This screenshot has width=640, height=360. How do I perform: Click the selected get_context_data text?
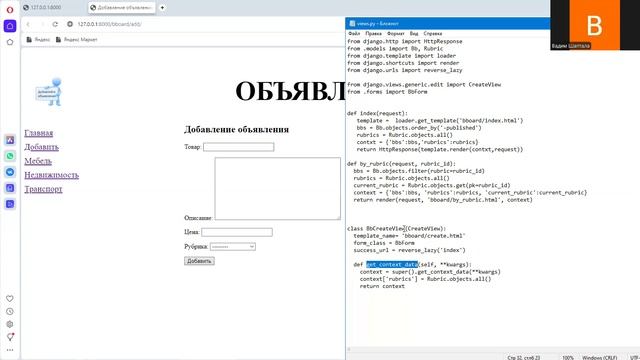click(392, 264)
